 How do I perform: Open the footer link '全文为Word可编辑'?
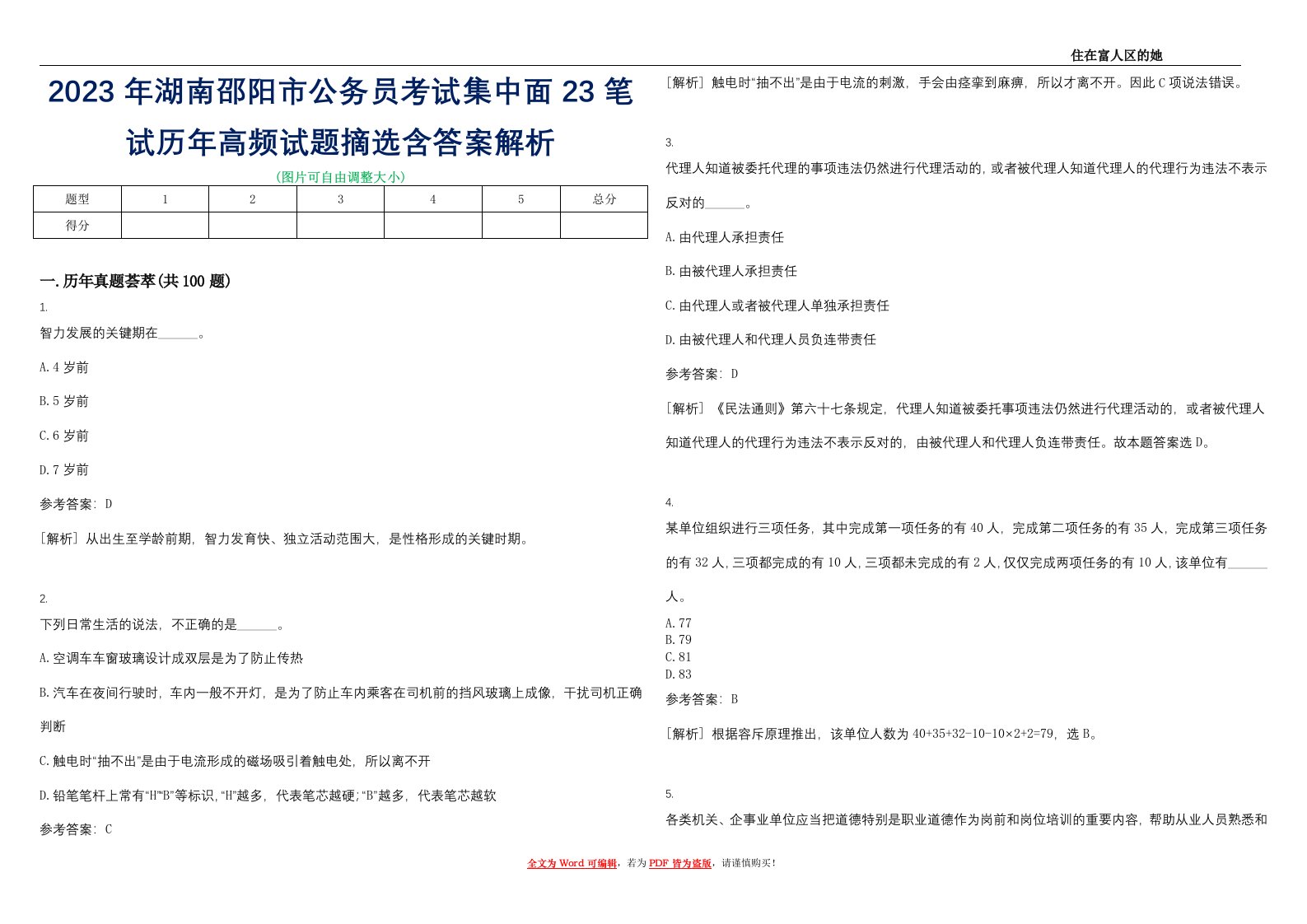tap(572, 864)
